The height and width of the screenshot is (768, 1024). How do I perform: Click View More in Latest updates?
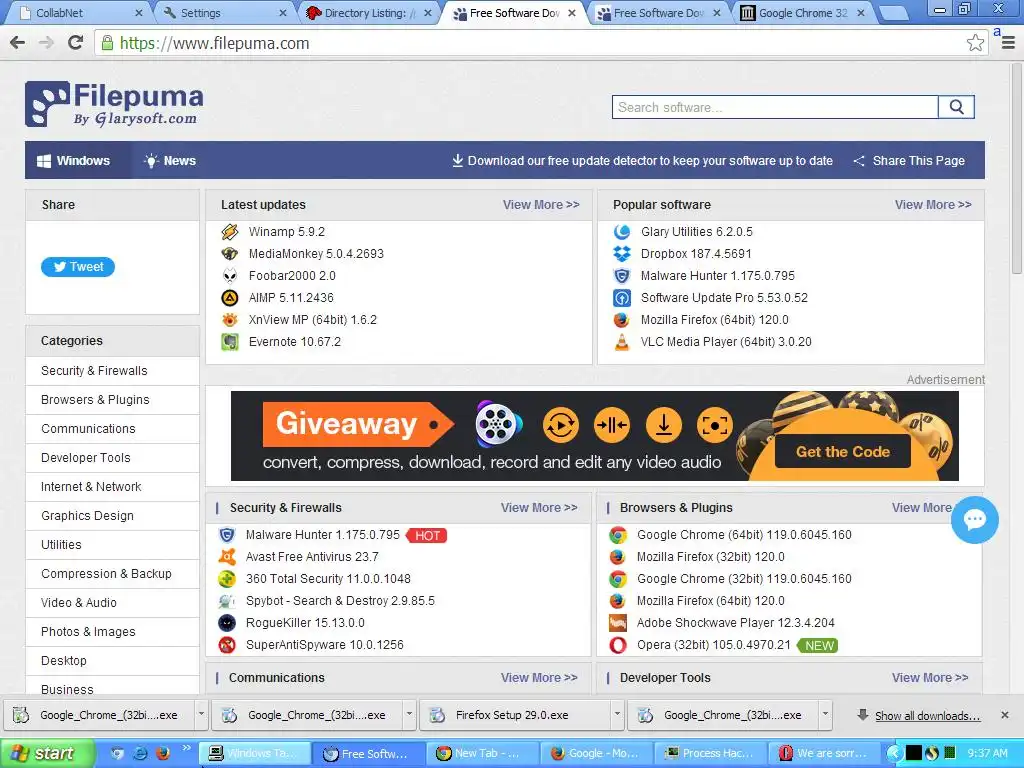pyautogui.click(x=541, y=204)
